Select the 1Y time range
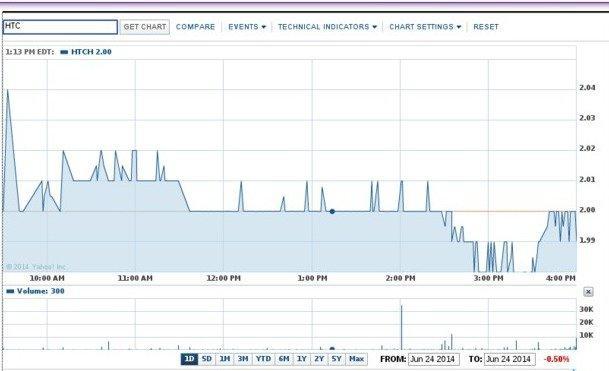 tap(302, 359)
